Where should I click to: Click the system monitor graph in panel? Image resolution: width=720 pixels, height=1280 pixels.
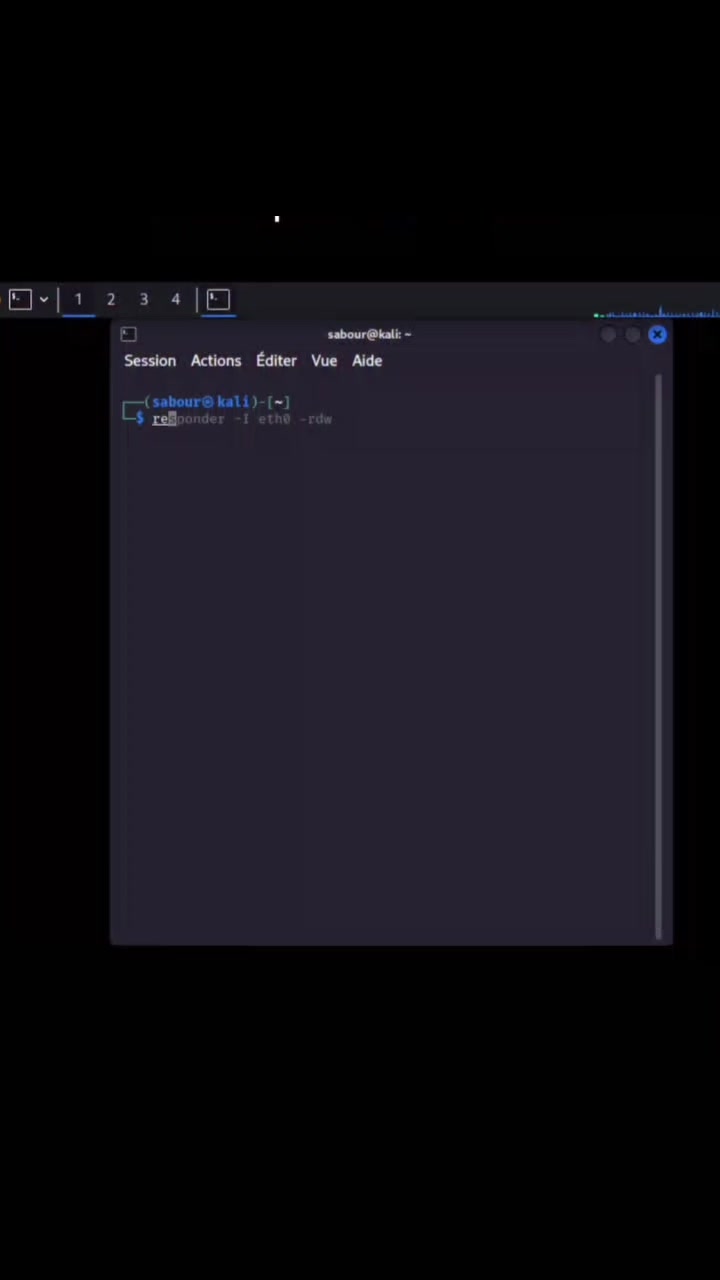click(x=656, y=311)
